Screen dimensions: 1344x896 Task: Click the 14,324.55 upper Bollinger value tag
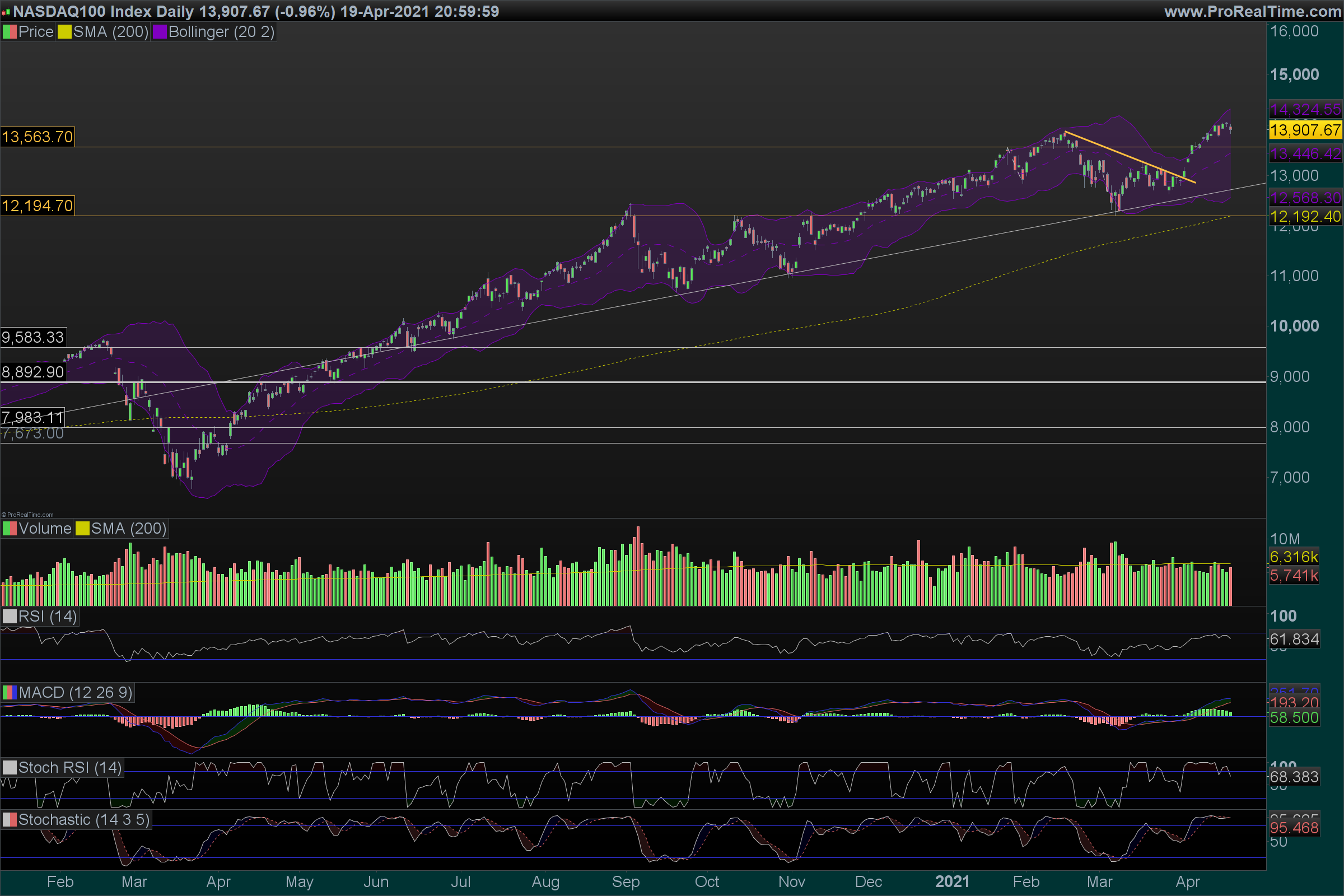pyautogui.click(x=1305, y=109)
